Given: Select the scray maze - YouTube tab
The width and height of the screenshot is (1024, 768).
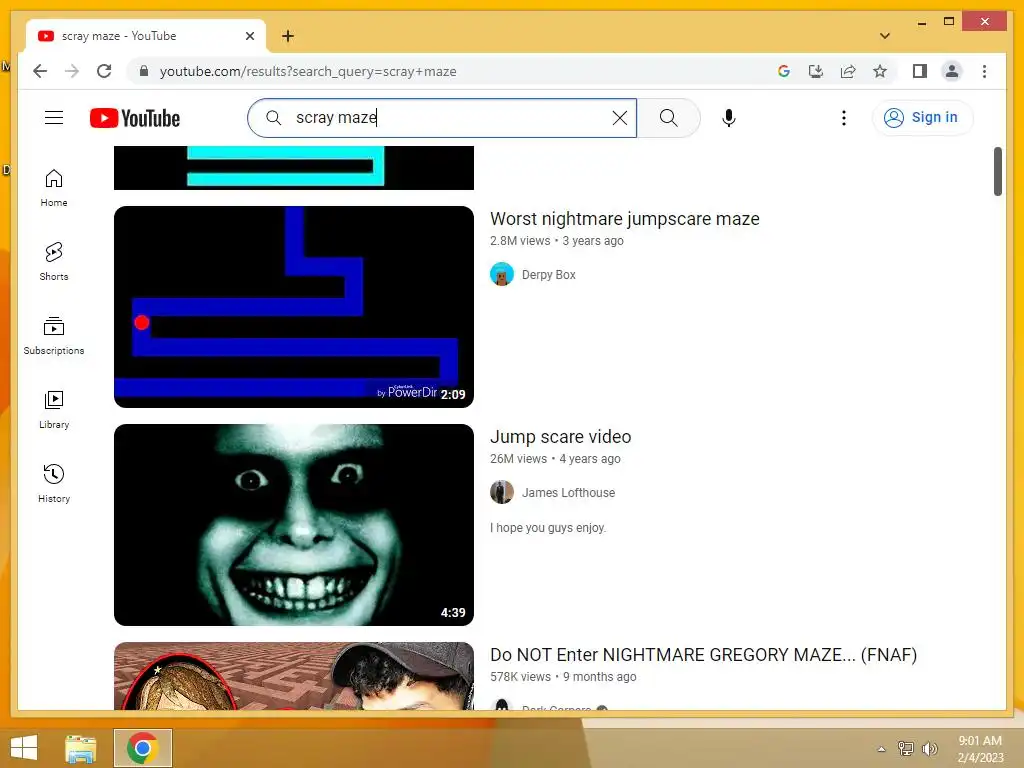Looking at the screenshot, I should pyautogui.click(x=146, y=36).
